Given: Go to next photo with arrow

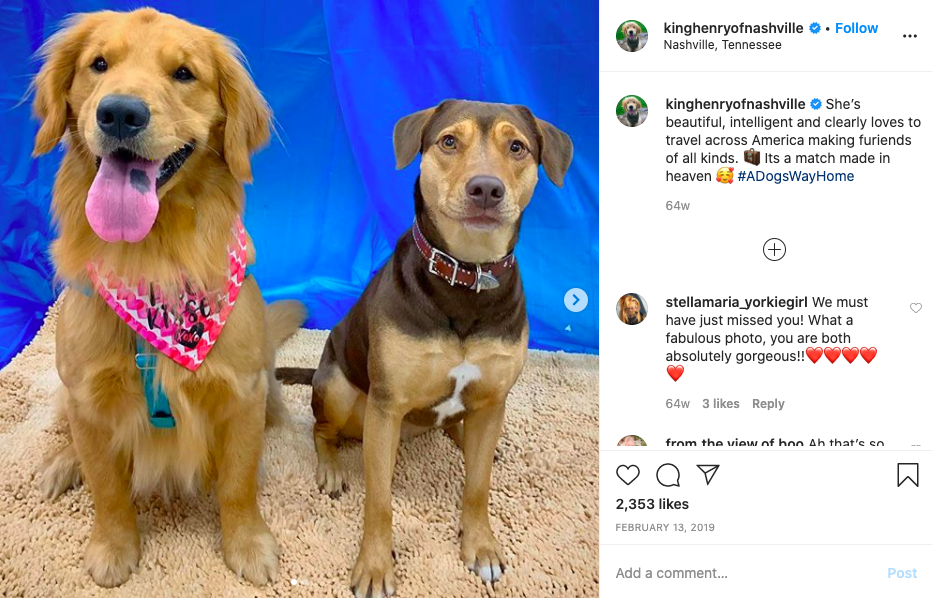Looking at the screenshot, I should 575,300.
